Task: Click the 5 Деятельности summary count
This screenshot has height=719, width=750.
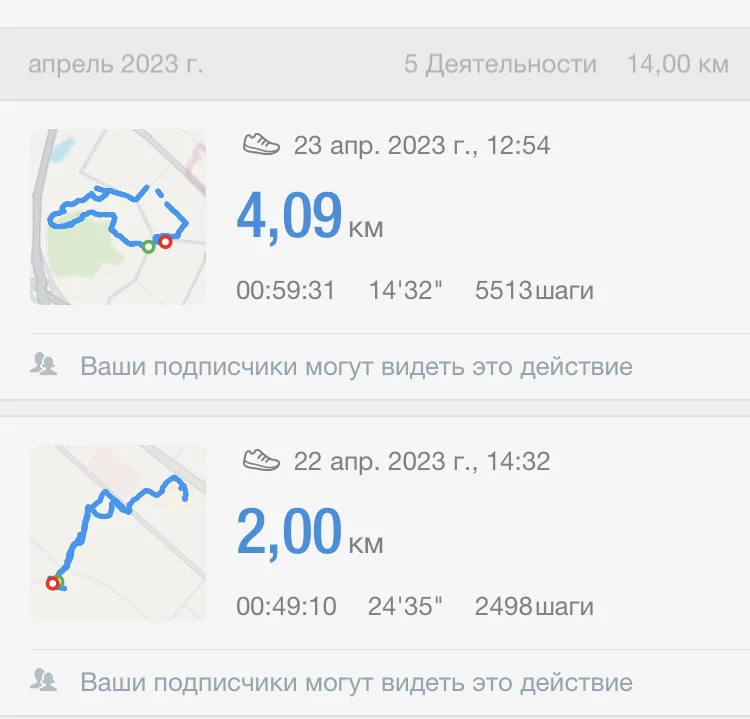Action: click(500, 65)
